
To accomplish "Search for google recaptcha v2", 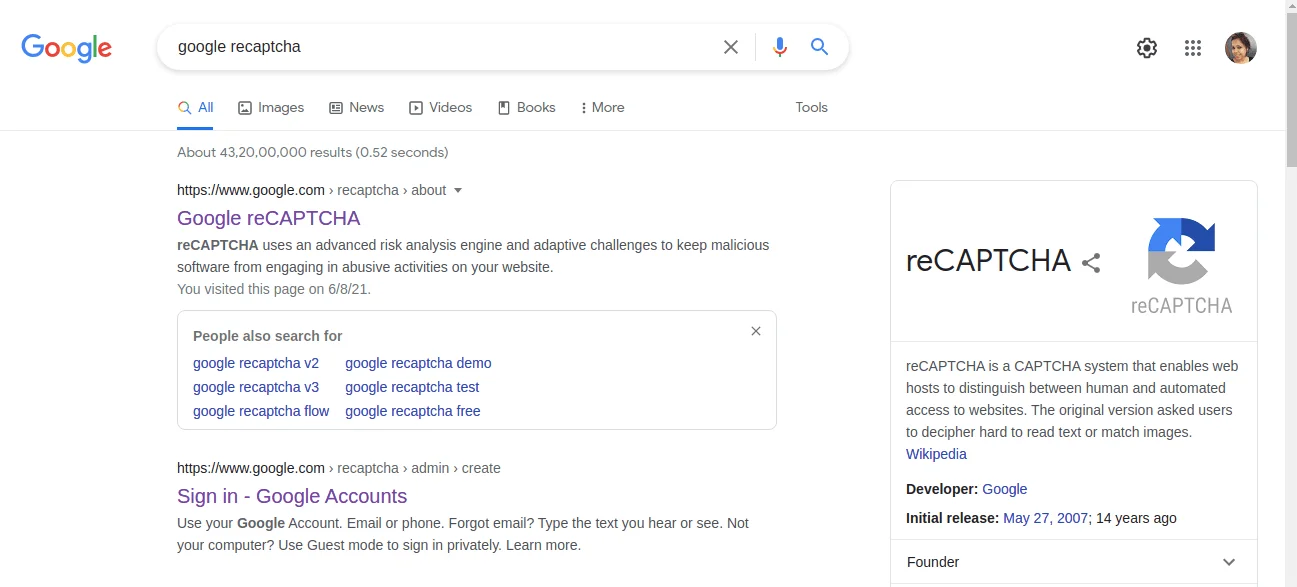I will coord(256,363).
